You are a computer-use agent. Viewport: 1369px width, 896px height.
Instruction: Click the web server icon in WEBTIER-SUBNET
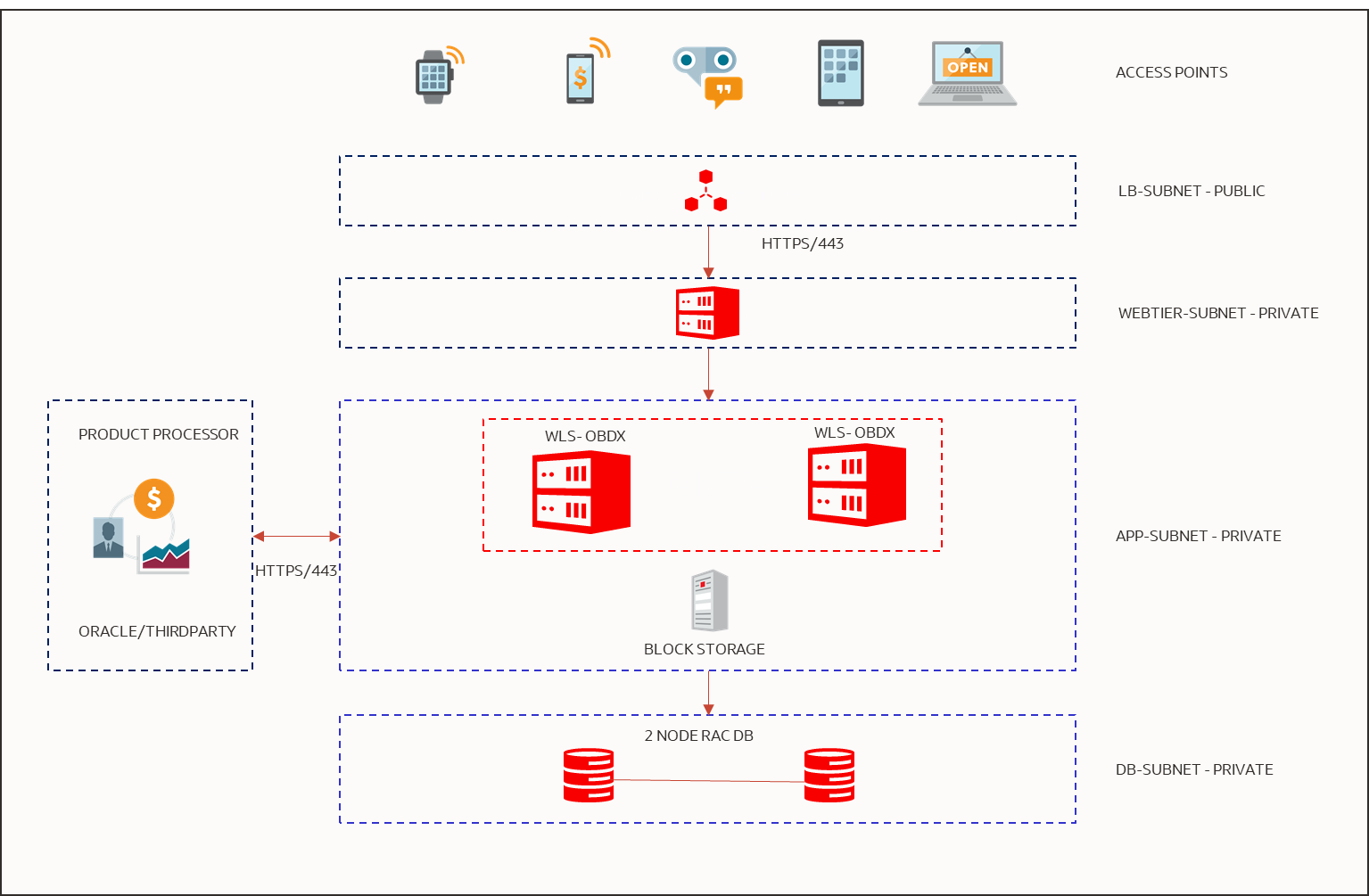coord(705,312)
